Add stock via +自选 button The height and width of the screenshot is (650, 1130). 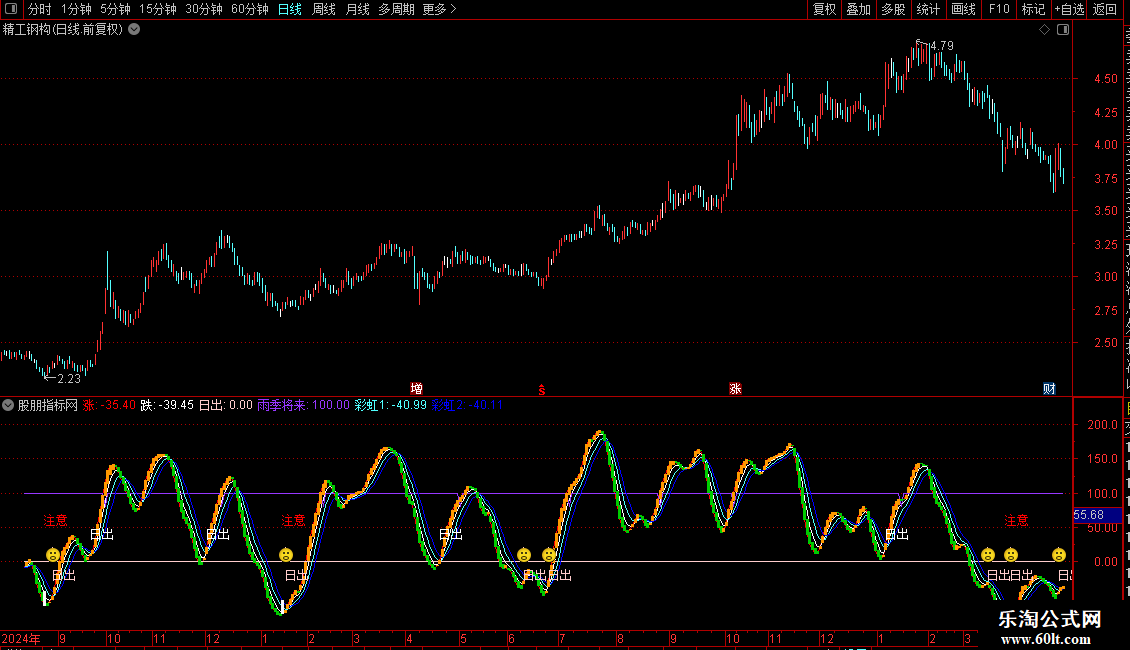pos(1069,9)
